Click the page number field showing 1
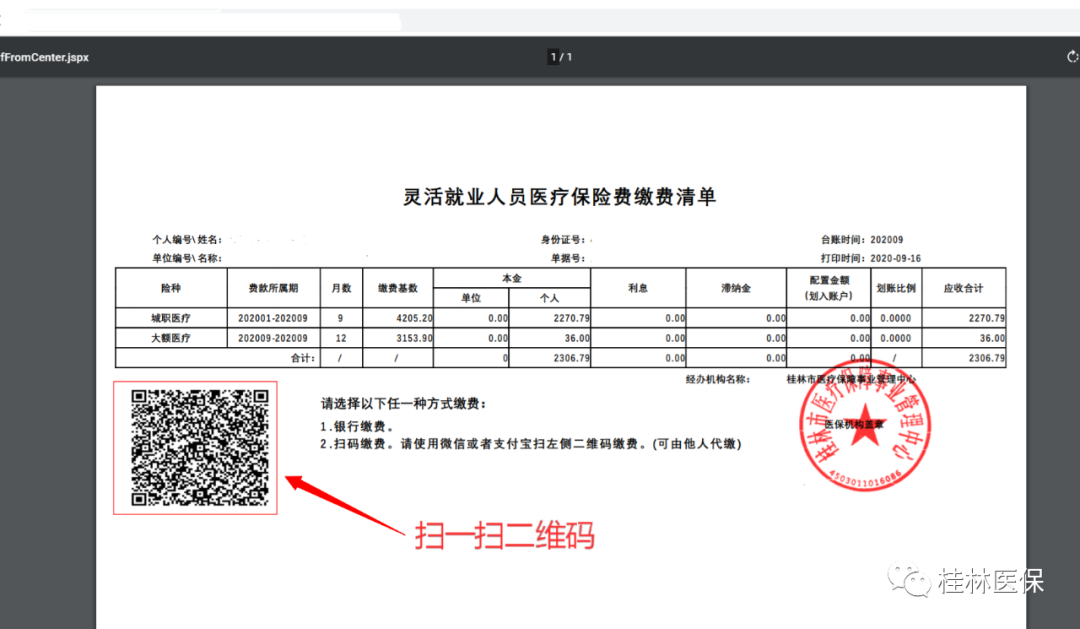Viewport: 1080px width, 629px height. (x=554, y=57)
